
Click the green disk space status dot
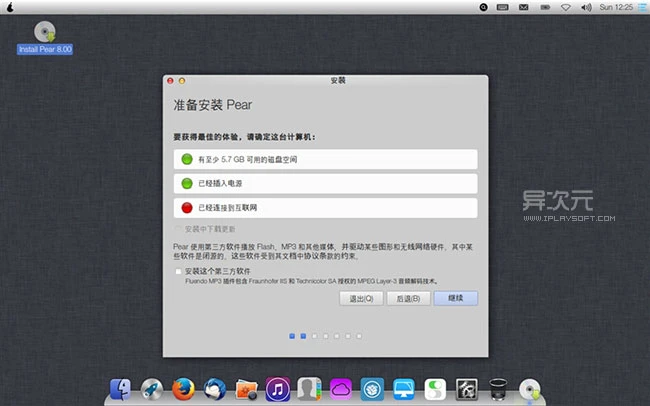point(187,159)
